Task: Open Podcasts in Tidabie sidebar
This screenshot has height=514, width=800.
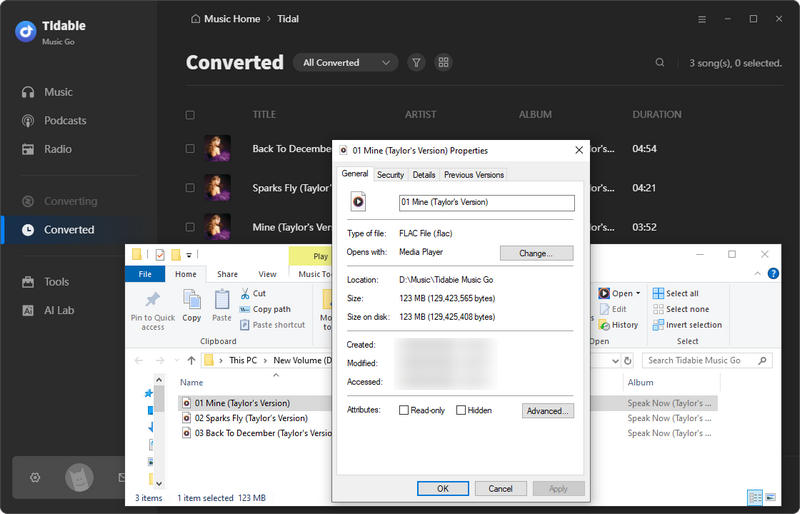Action: [x=54, y=120]
